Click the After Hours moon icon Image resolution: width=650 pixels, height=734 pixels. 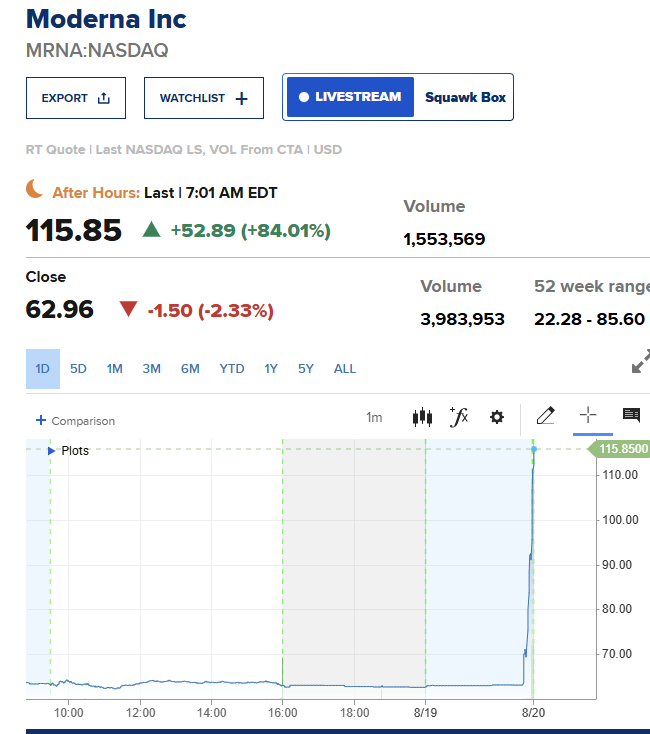tap(34, 189)
